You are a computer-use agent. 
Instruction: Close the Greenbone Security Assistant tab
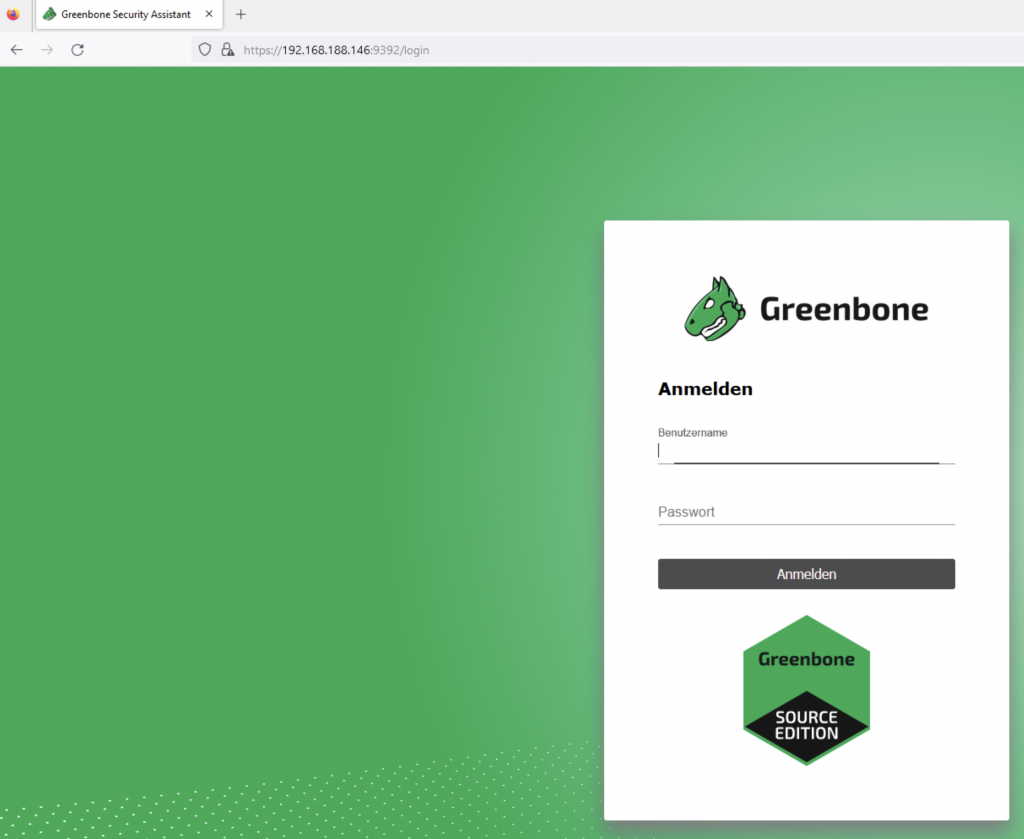(x=209, y=15)
